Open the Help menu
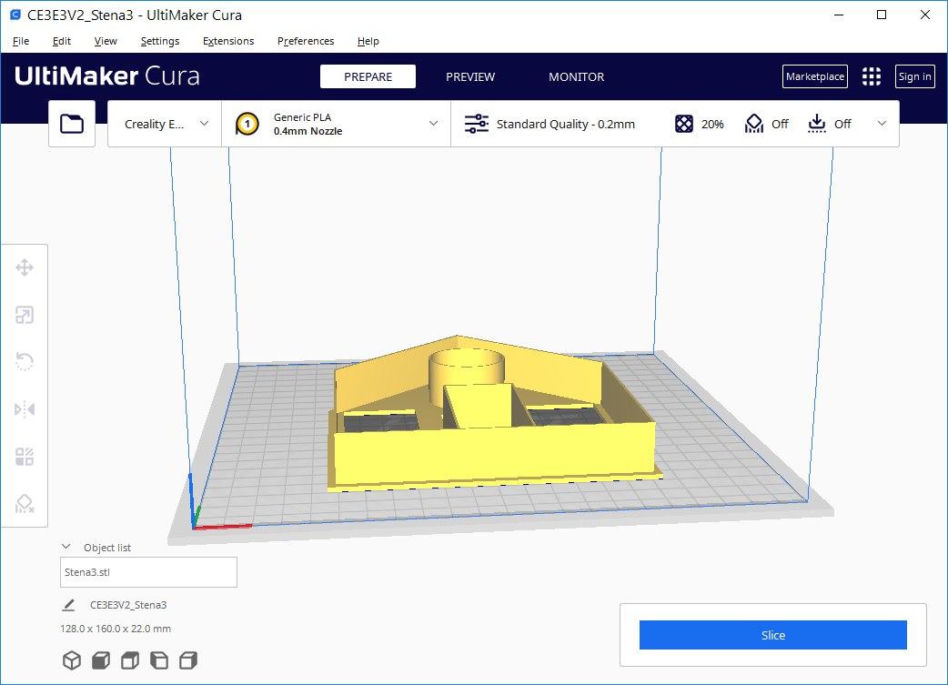Viewport: 948px width, 685px height. coord(368,41)
